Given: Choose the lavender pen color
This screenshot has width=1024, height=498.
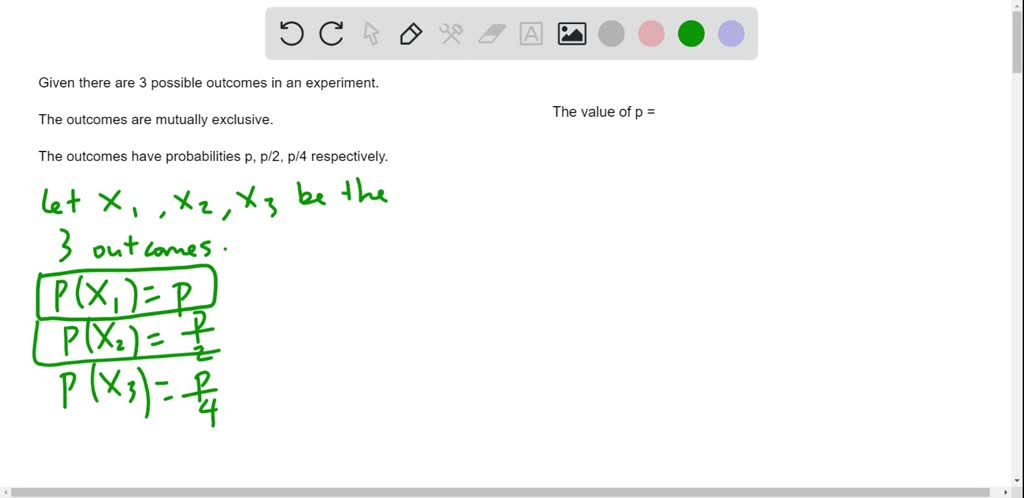Looking at the screenshot, I should click(731, 33).
